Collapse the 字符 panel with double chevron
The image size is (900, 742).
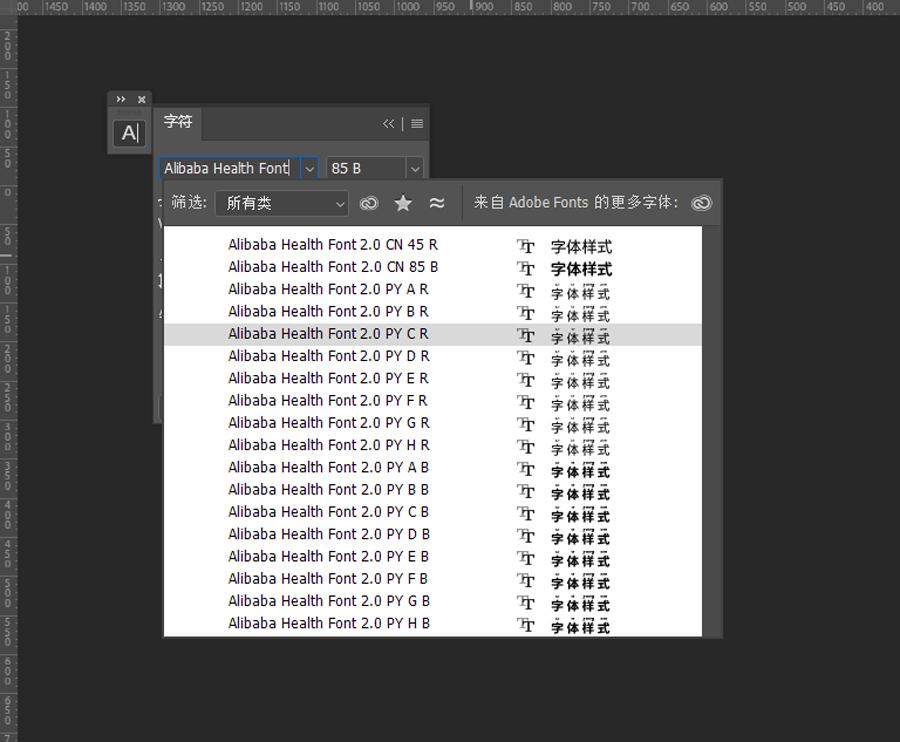coord(389,123)
